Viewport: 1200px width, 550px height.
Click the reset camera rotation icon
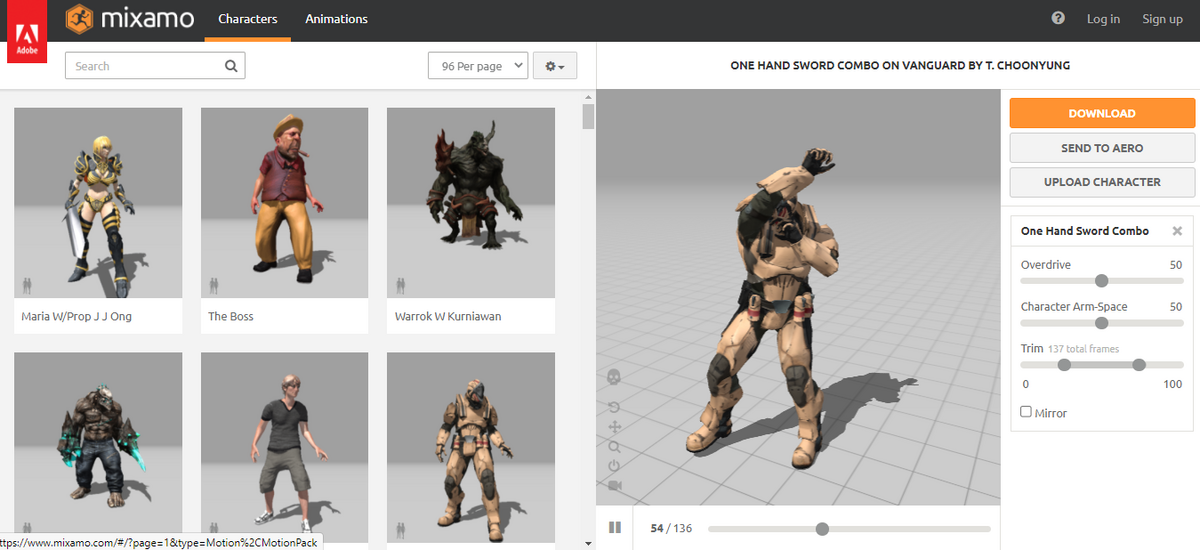[x=614, y=407]
